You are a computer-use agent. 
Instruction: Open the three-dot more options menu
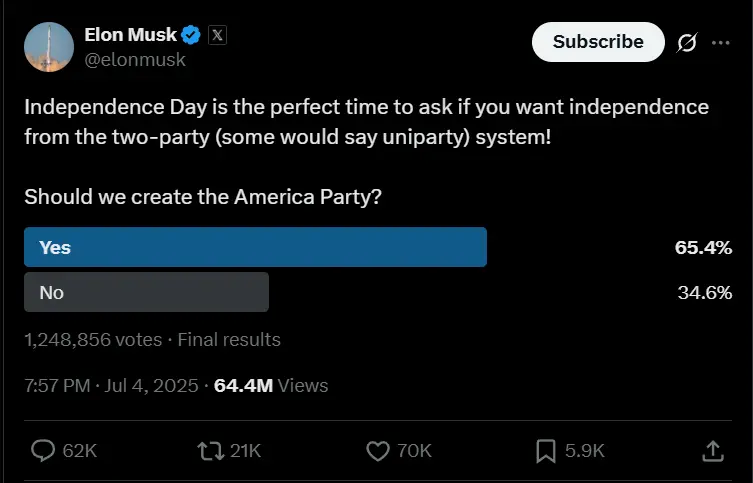tap(720, 42)
